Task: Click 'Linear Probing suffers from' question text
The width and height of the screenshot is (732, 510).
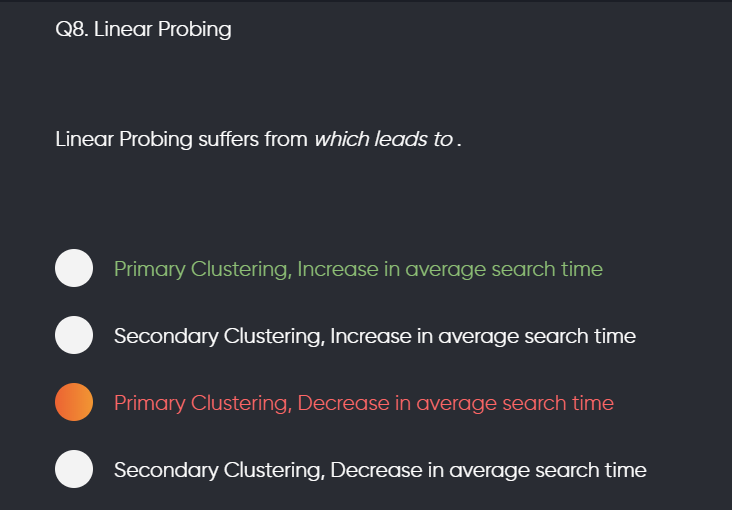Action: pyautogui.click(x=182, y=140)
